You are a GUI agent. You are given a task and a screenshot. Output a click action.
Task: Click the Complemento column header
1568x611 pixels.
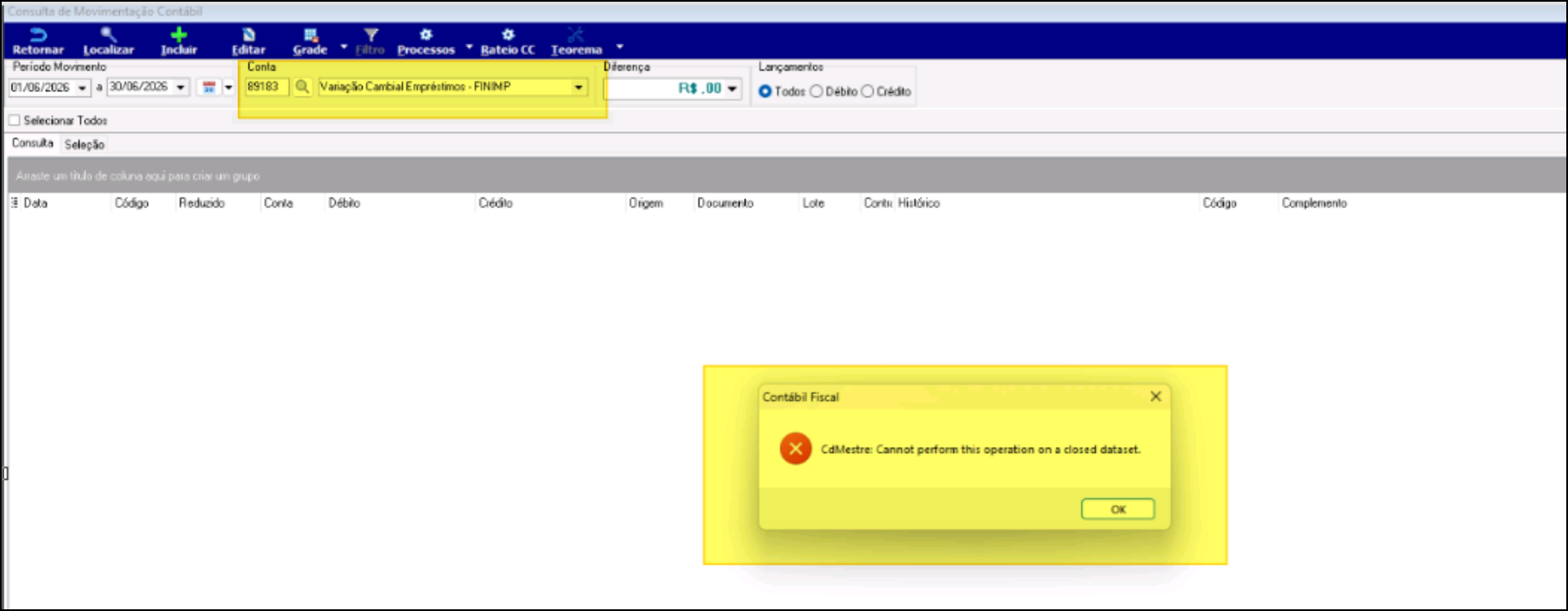(1313, 203)
